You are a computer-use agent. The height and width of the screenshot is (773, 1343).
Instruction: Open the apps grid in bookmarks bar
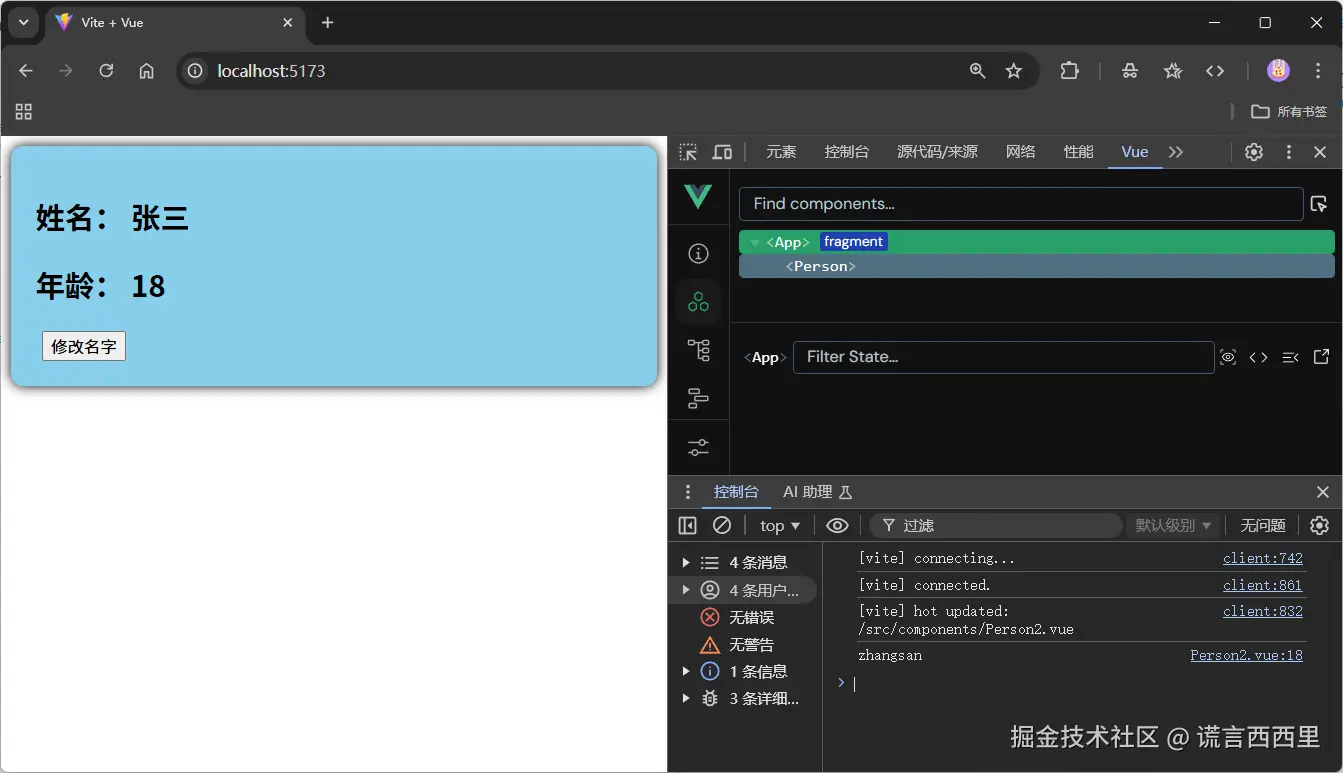(24, 112)
